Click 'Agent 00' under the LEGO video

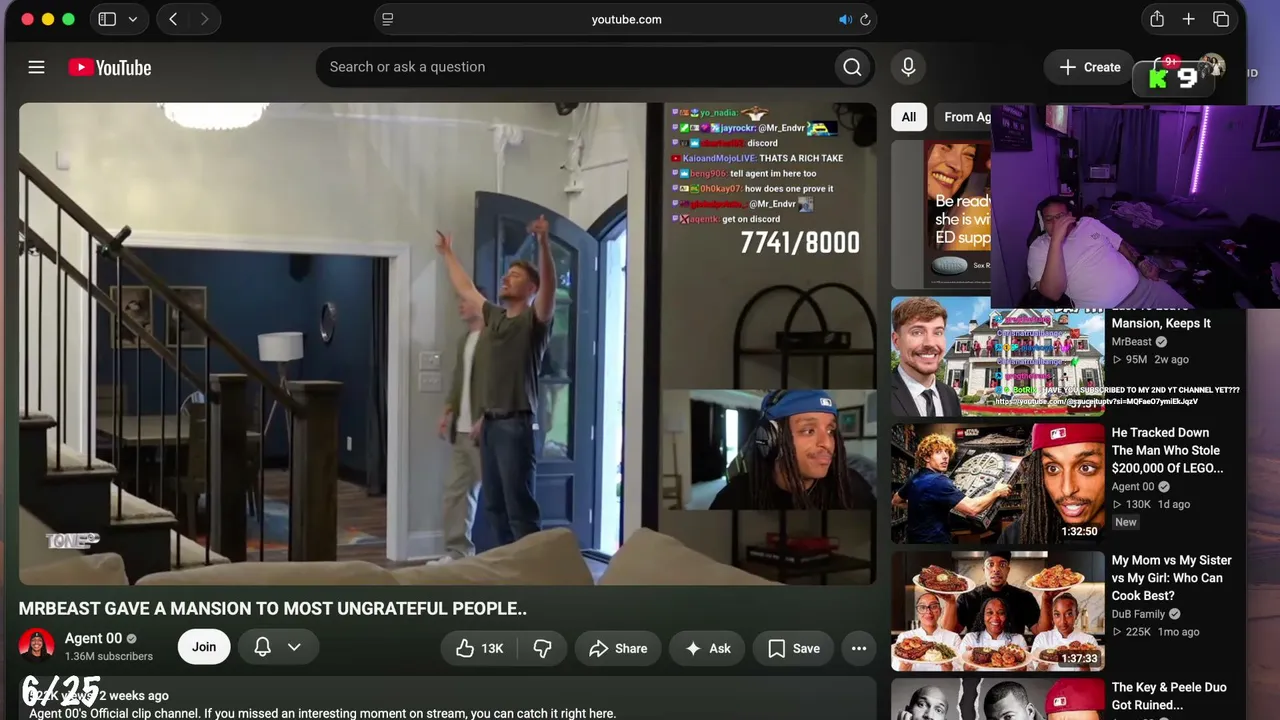coord(1133,486)
